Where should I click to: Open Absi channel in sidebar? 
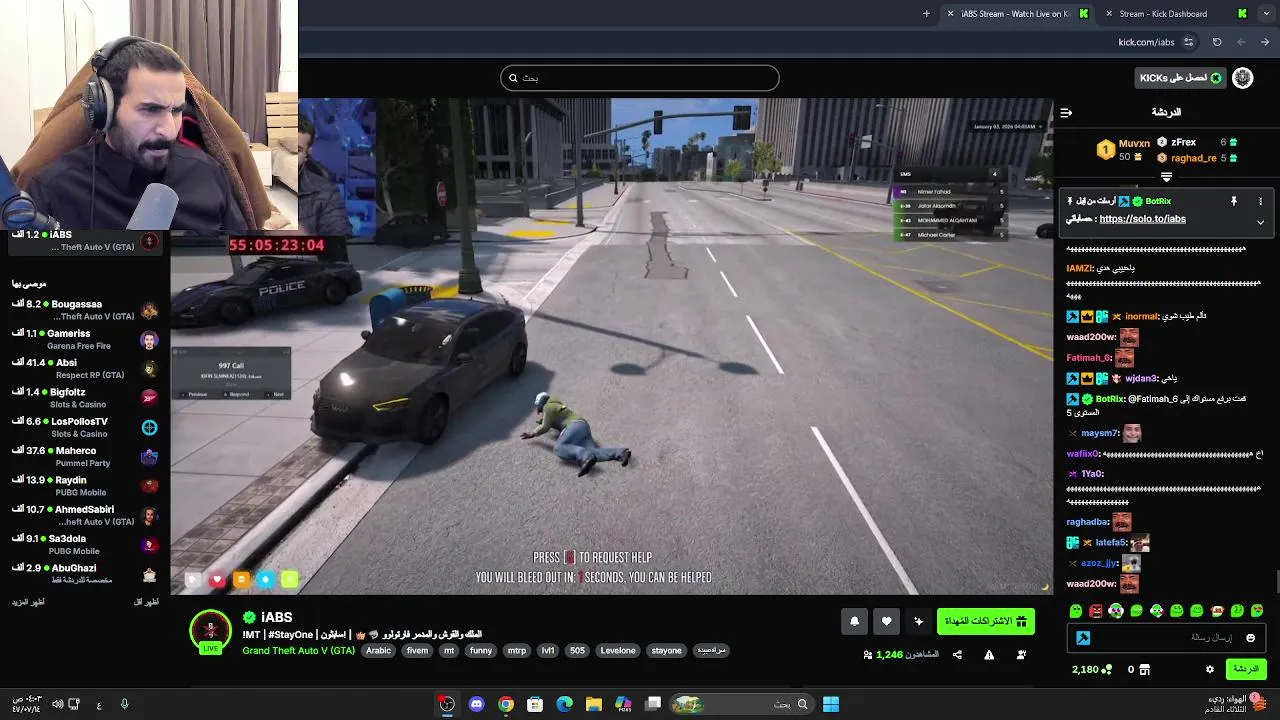[85, 369]
